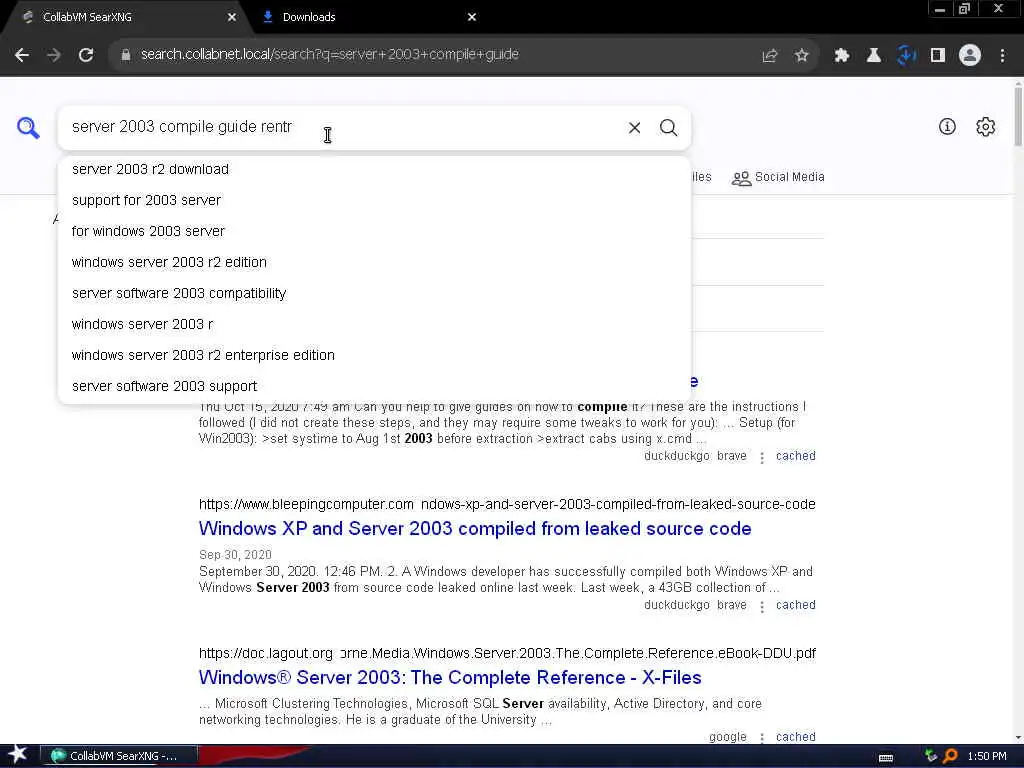
Task: Click the SearXNG magnifier logo
Action: [28, 127]
